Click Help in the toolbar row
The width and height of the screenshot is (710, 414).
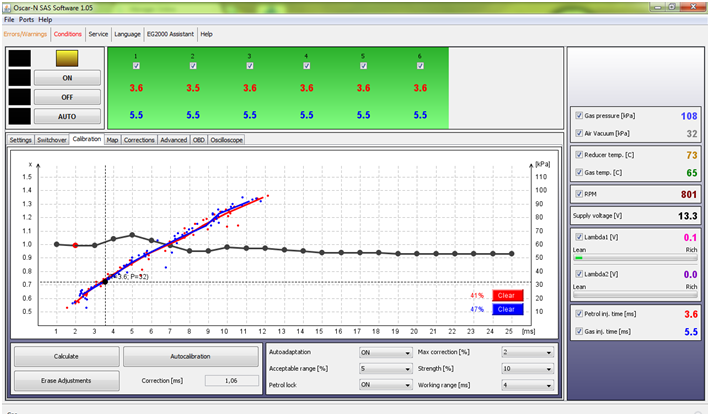click(x=206, y=34)
